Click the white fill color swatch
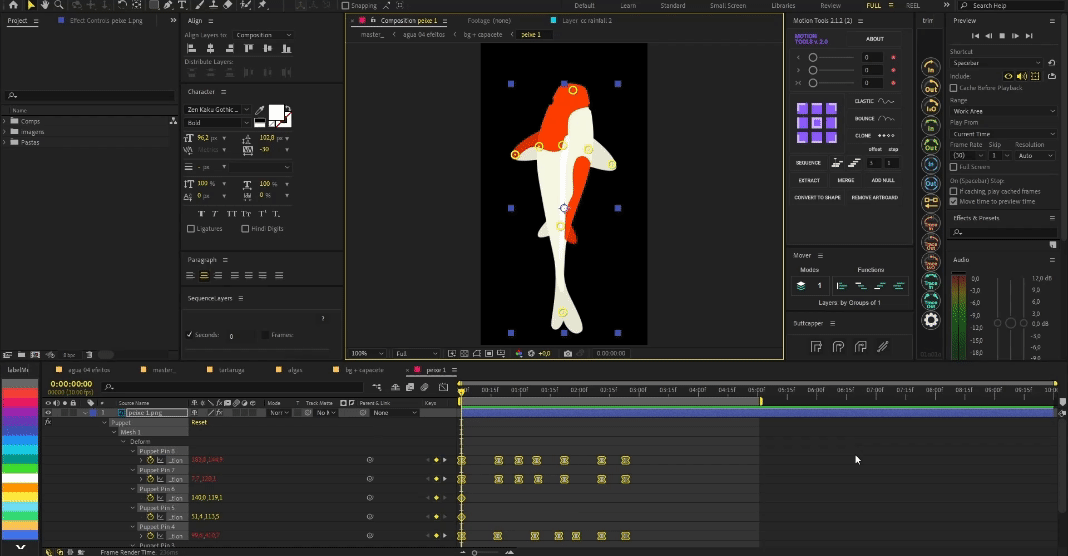This screenshot has width=1068, height=556. point(276,112)
